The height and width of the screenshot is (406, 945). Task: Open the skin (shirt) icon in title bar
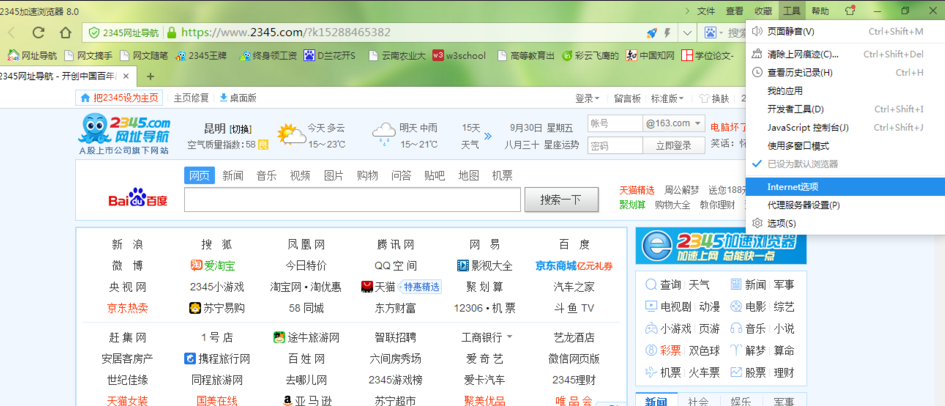850,10
